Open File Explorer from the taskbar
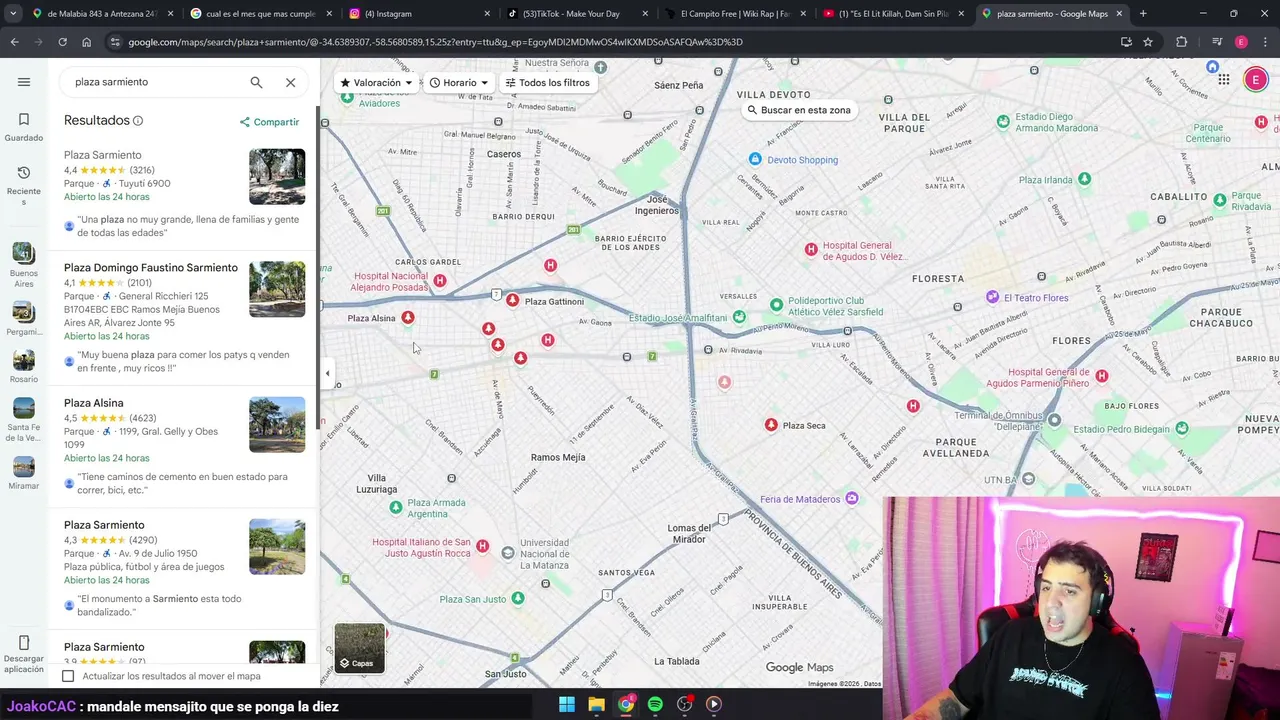1280x720 pixels. 596,704
